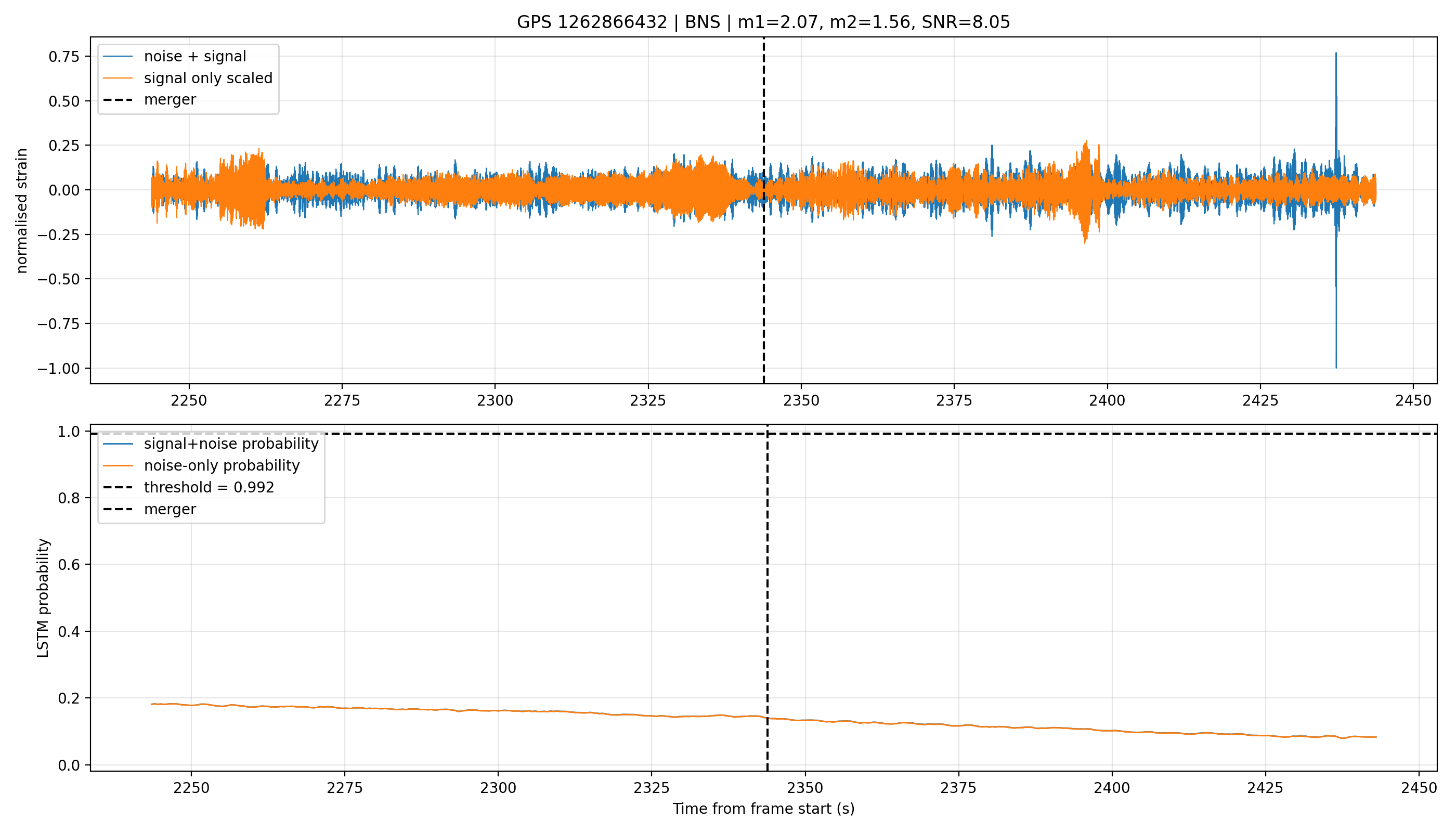The image size is (1456, 832).
Task: Click the top plot 'merger' legend entry
Action: 150,99
